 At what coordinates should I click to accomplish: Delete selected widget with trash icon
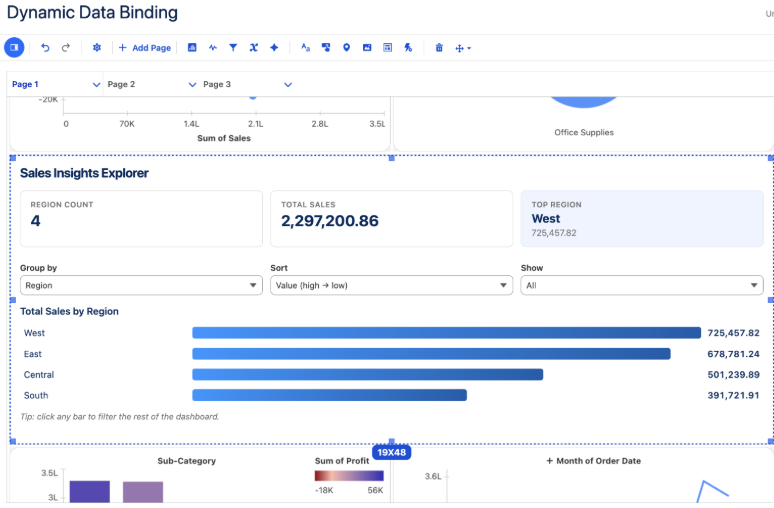439,47
